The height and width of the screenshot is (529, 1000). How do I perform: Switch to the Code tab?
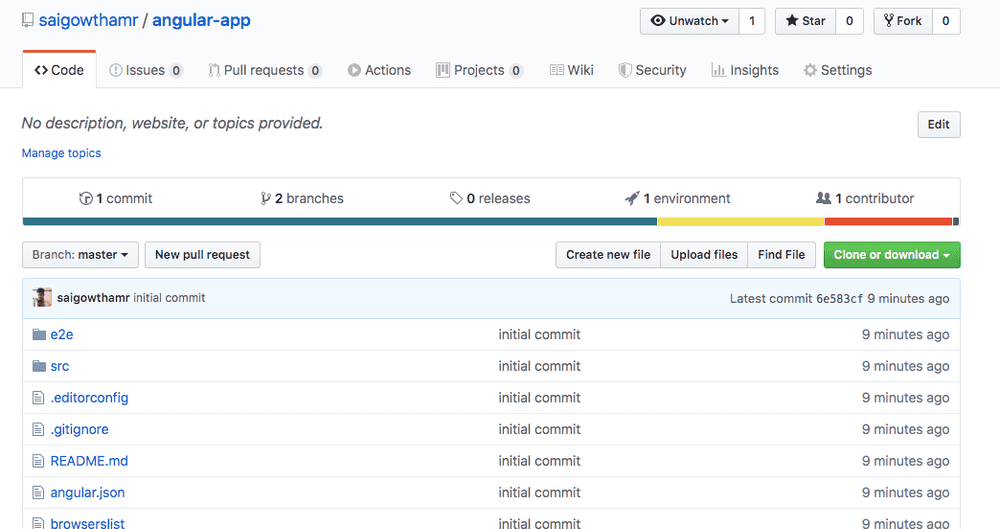[59, 70]
